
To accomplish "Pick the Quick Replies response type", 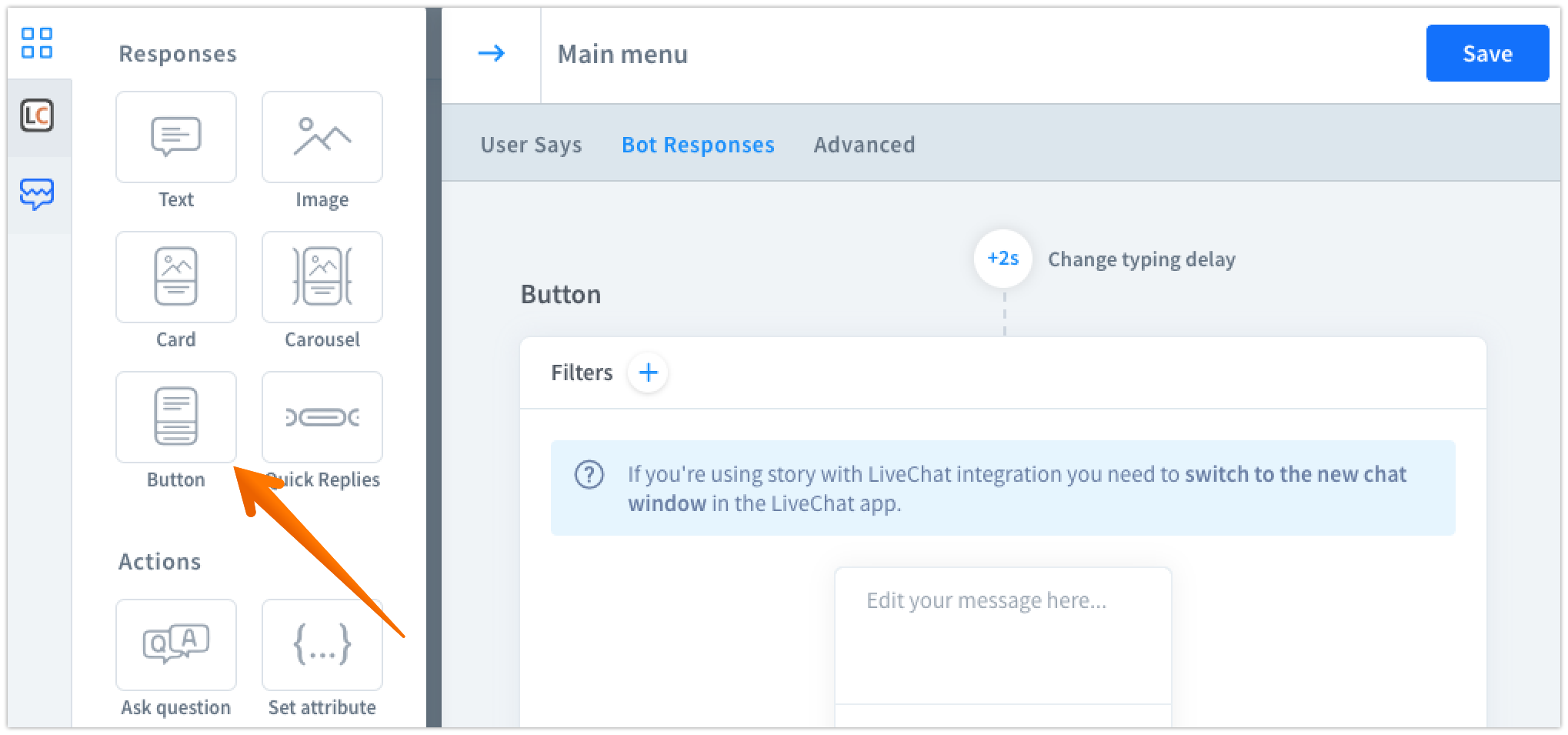I will 322,416.
